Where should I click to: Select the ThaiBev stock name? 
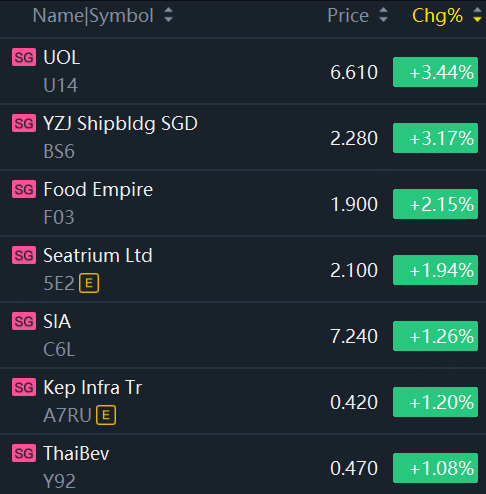click(76, 453)
